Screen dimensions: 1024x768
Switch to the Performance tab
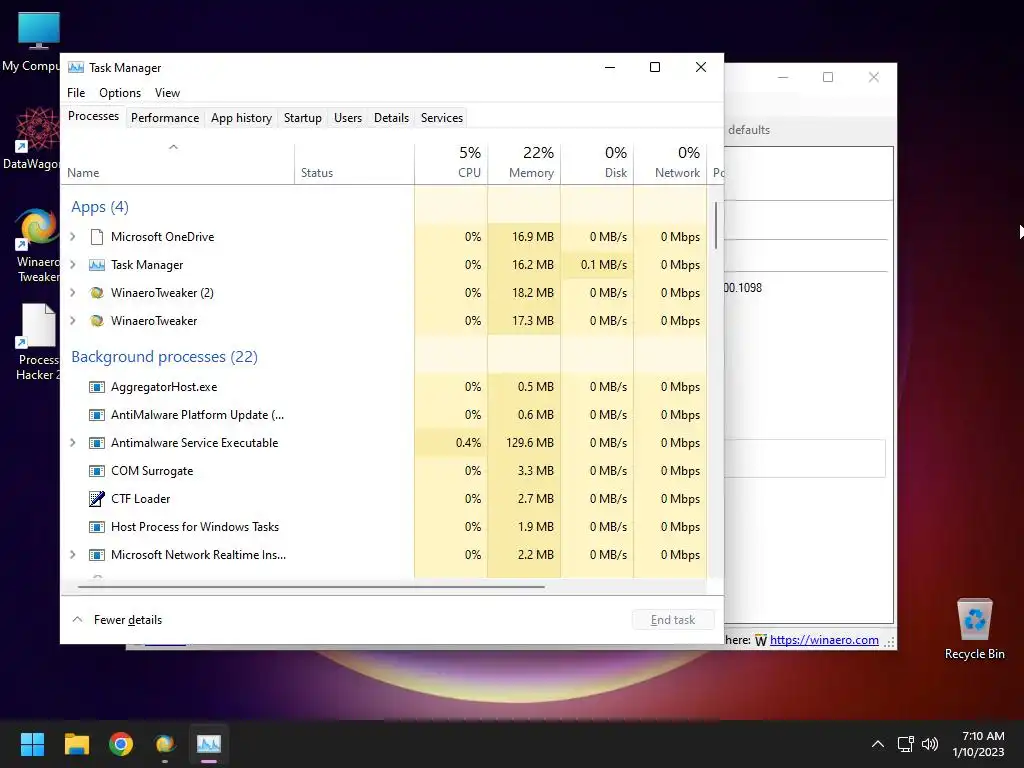(x=165, y=118)
